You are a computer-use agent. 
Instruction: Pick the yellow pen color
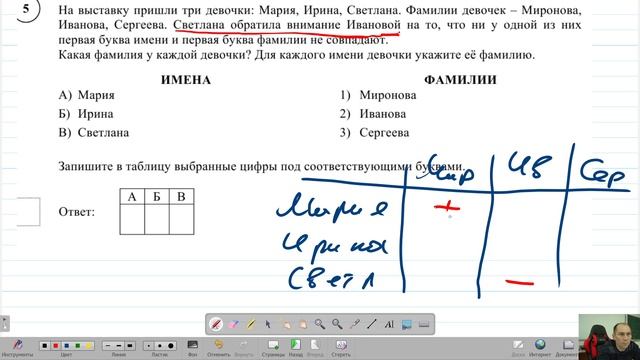tap(89, 346)
